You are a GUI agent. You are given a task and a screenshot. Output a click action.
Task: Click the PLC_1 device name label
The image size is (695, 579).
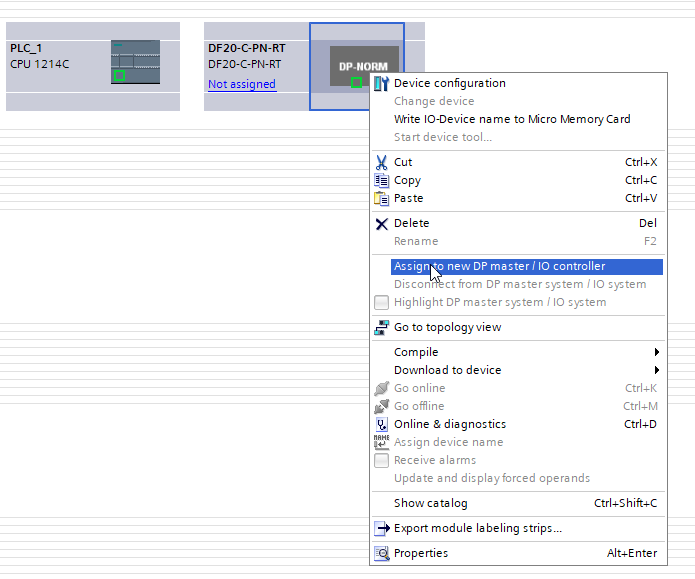[x=26, y=48]
